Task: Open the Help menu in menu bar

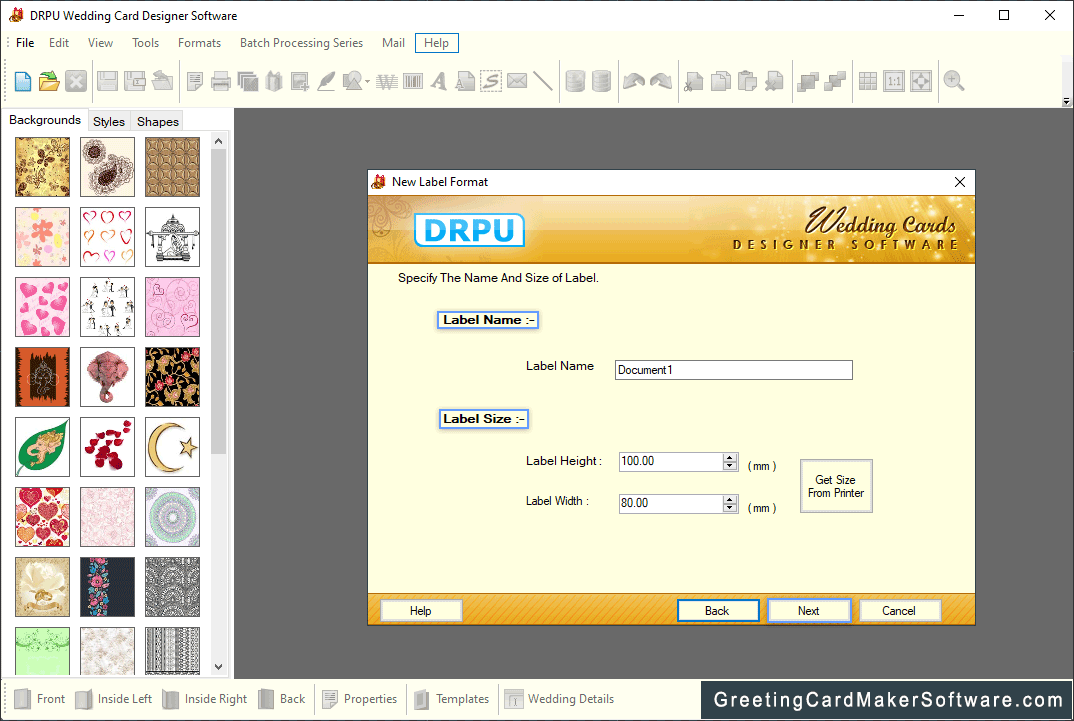Action: pyautogui.click(x=436, y=42)
